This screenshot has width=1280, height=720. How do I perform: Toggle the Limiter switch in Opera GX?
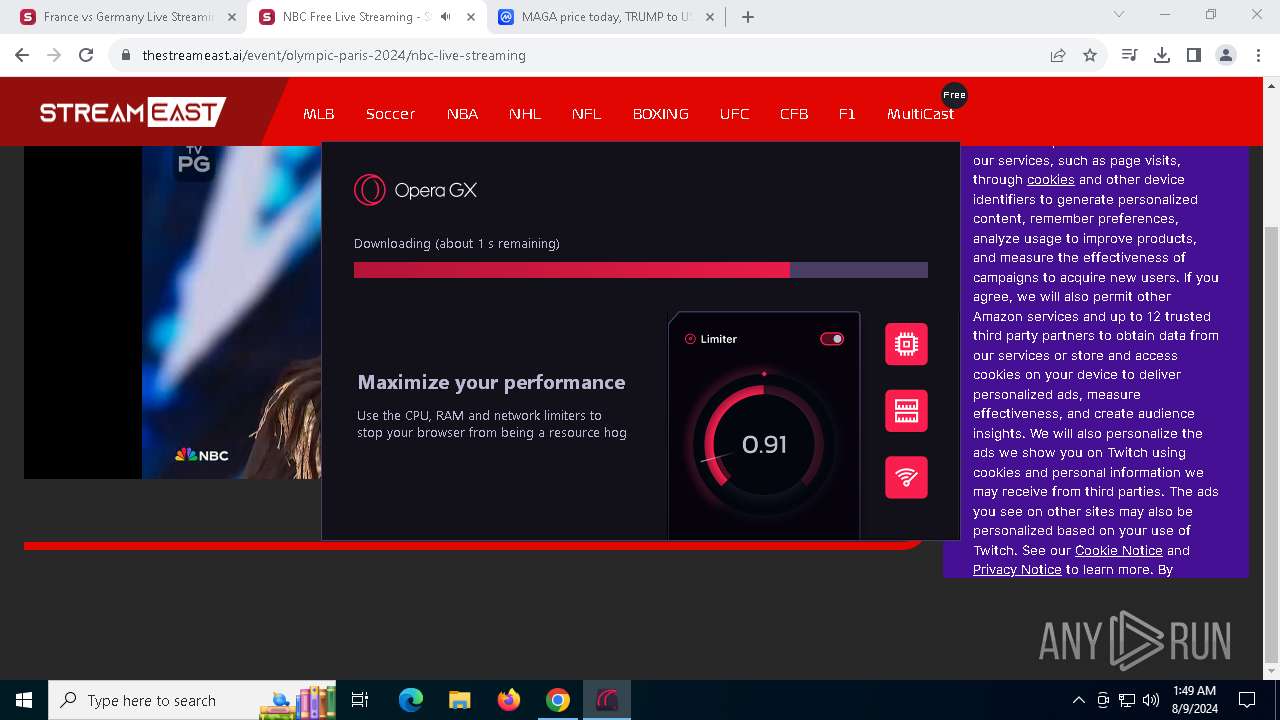(832, 339)
